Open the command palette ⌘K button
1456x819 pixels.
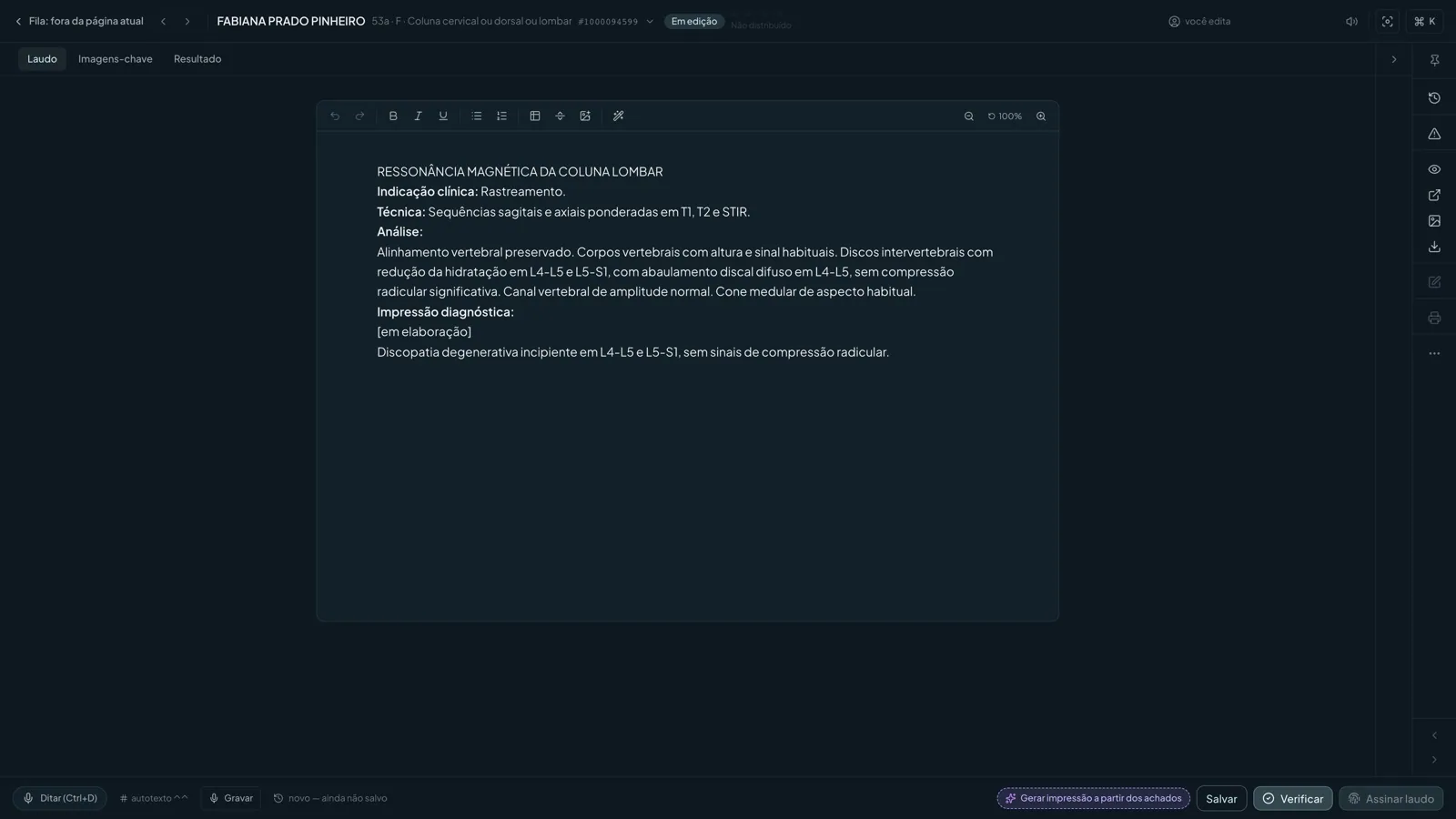click(1425, 22)
